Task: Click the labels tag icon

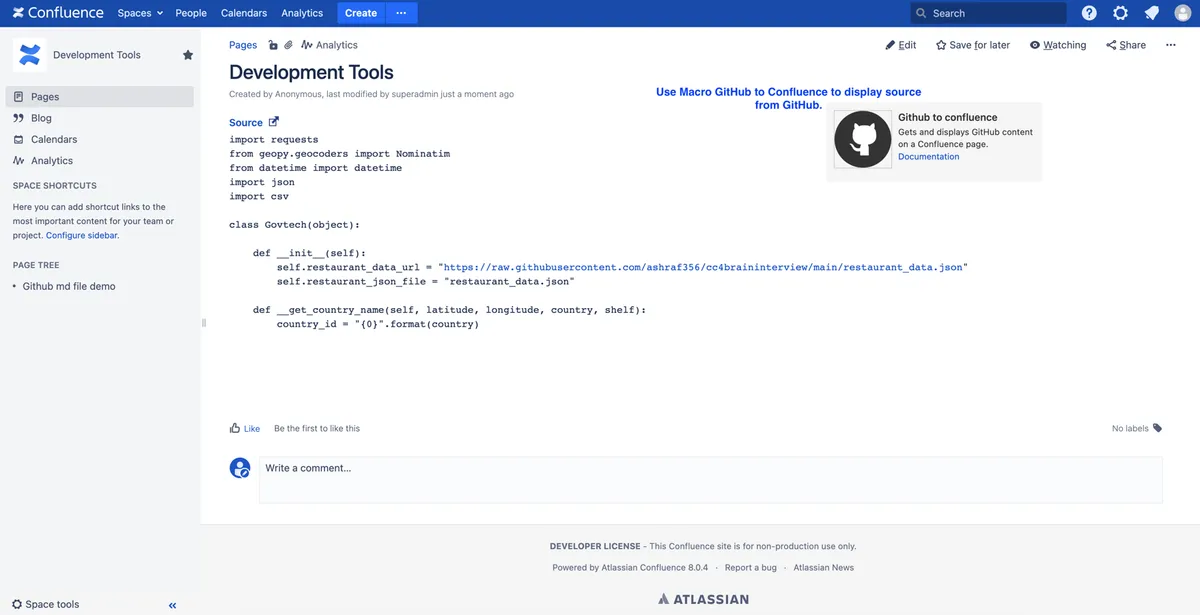Action: point(1158,428)
